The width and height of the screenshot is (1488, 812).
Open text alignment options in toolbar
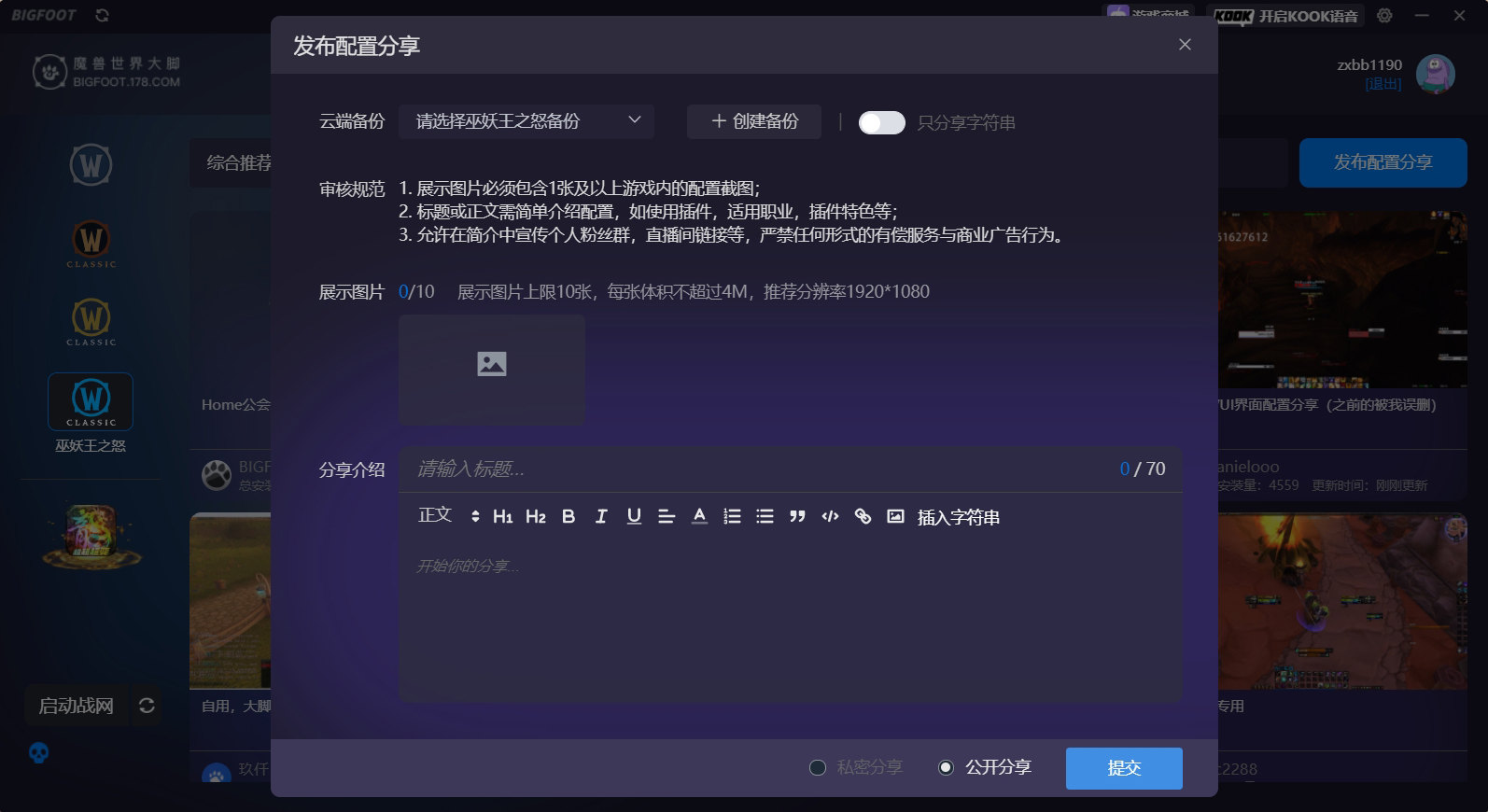coord(667,516)
